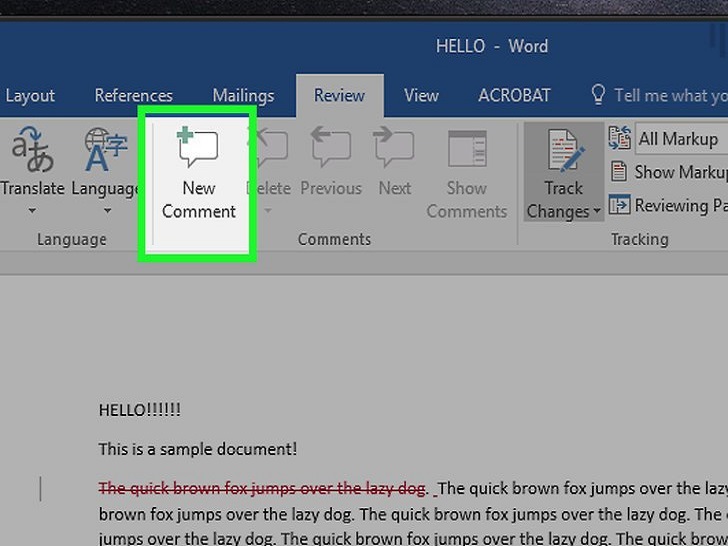Switch to the Layout tab
728x546 pixels.
[30, 95]
